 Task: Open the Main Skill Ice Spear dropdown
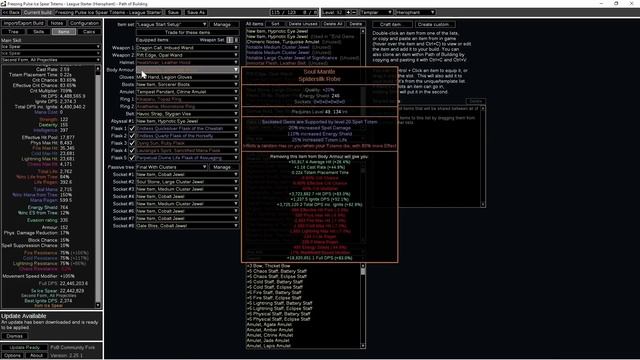click(51, 47)
